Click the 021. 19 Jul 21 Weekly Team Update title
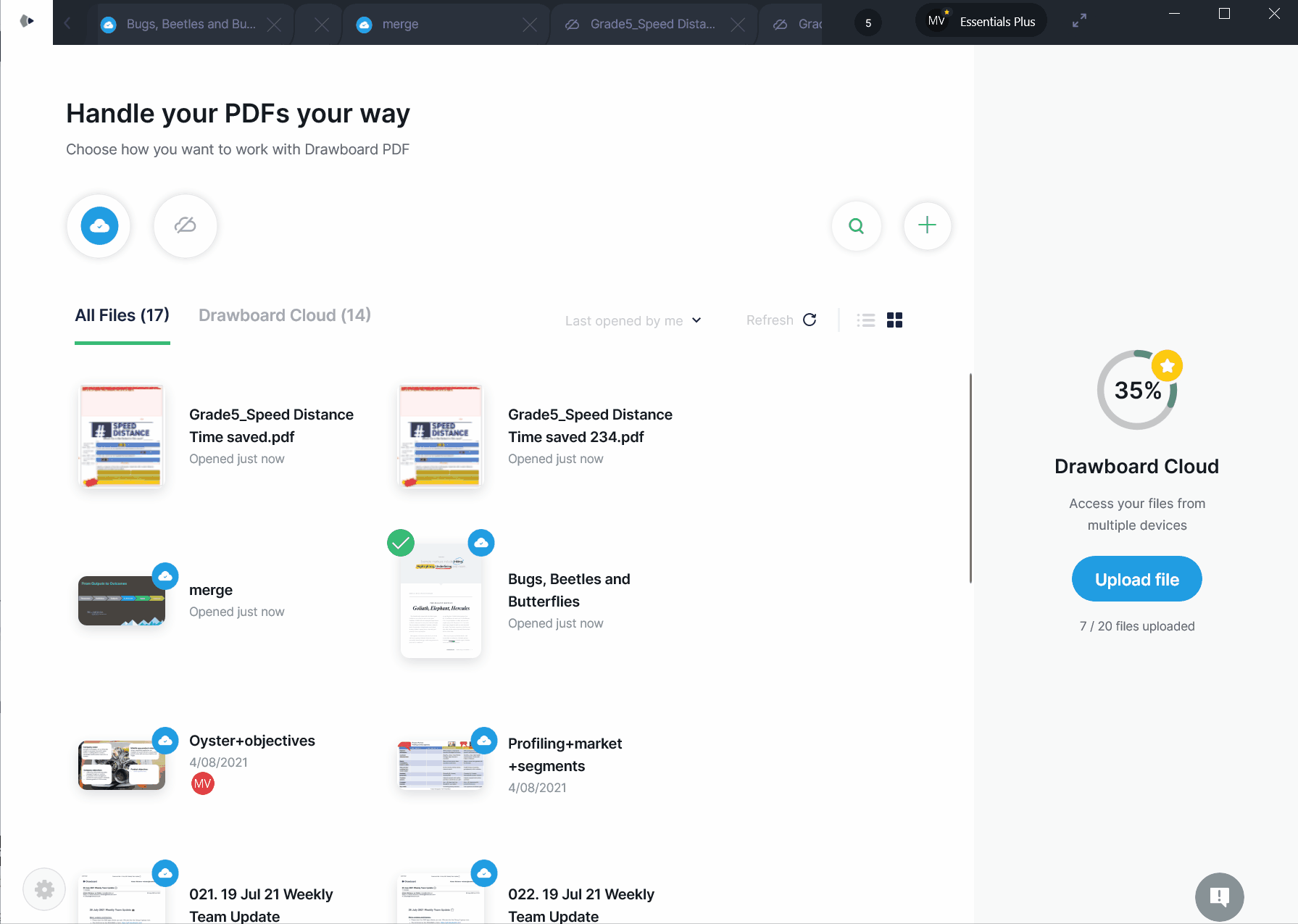The width and height of the screenshot is (1298, 924). coord(261,905)
